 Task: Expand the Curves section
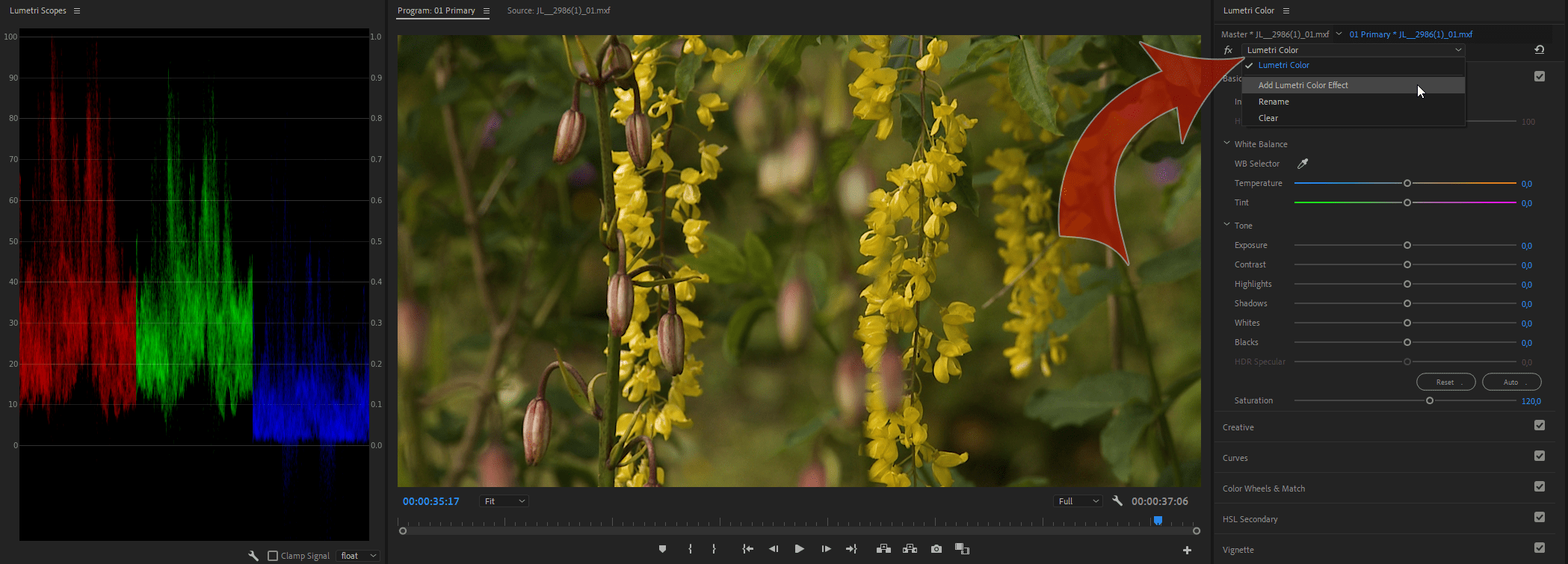[1235, 458]
